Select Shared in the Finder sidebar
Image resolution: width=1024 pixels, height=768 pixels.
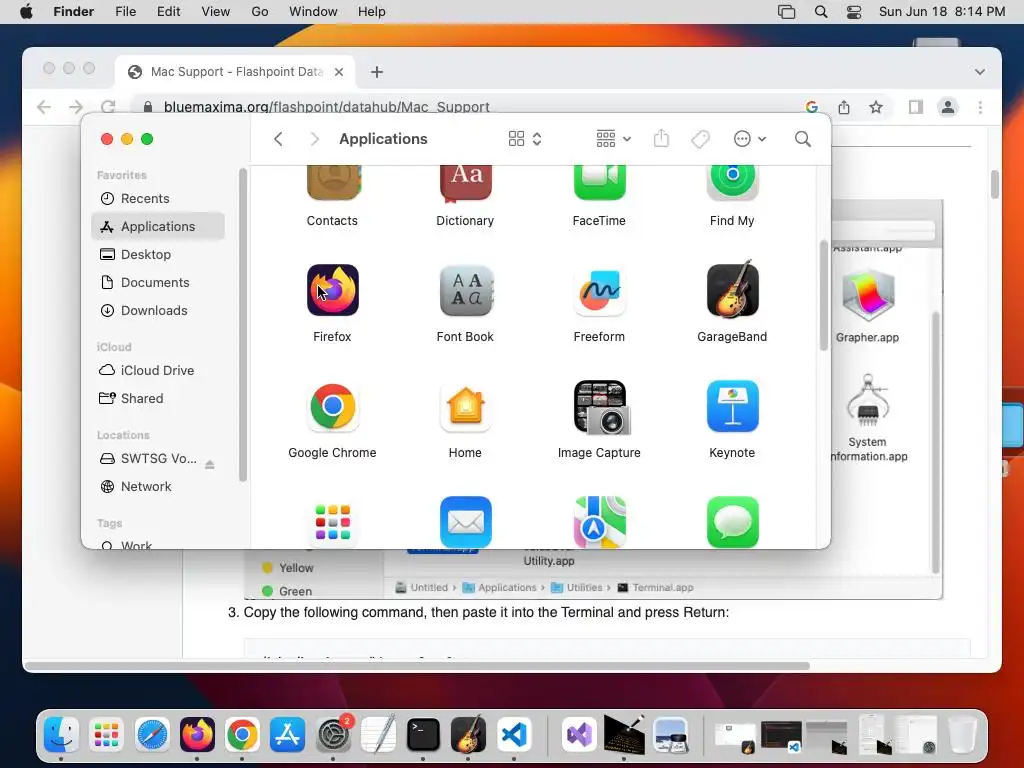pyautogui.click(x=158, y=398)
